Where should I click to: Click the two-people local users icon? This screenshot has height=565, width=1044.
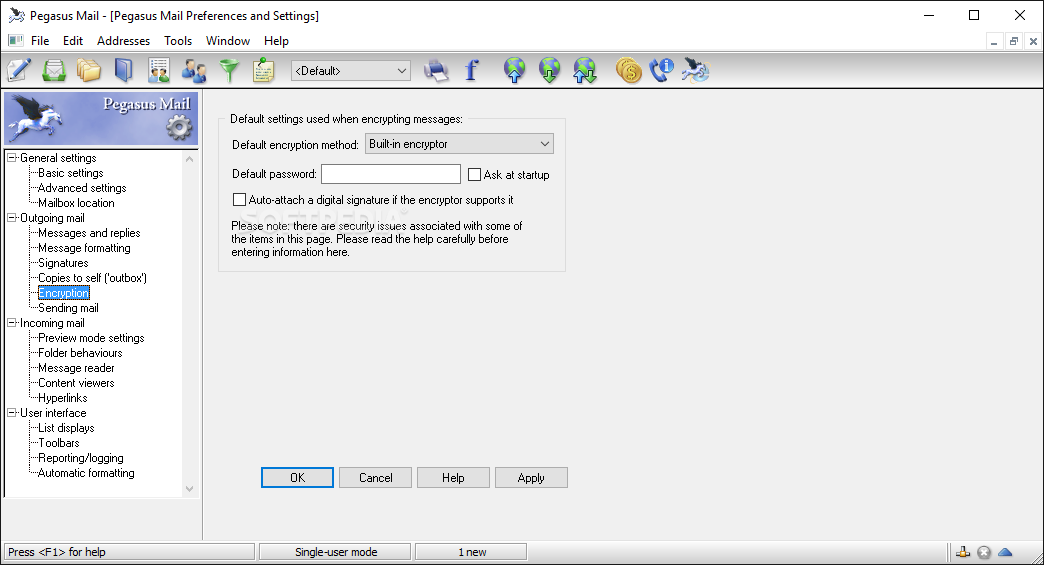[194, 70]
